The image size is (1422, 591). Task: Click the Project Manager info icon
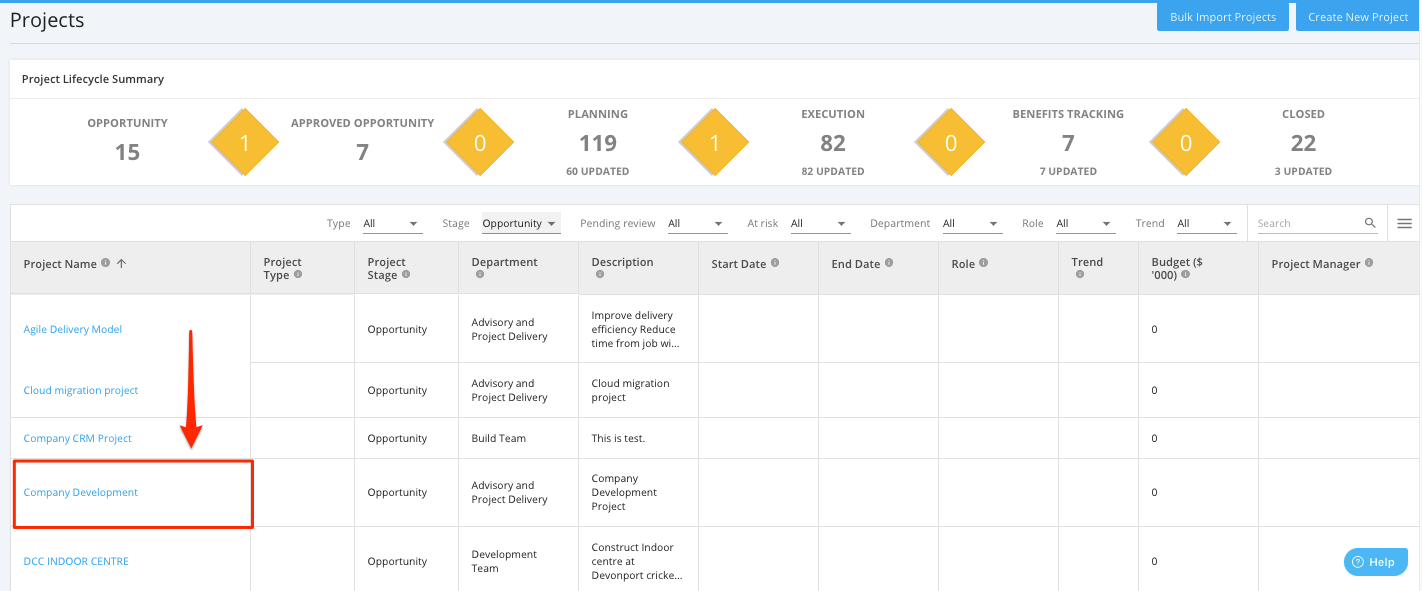[x=1369, y=263]
